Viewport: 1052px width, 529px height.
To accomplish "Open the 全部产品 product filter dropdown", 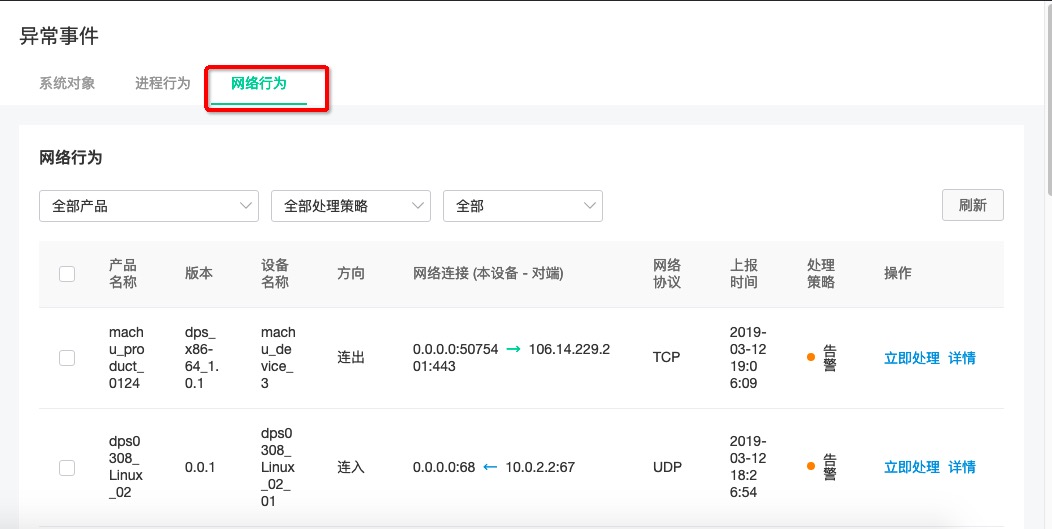I will pyautogui.click(x=149, y=206).
